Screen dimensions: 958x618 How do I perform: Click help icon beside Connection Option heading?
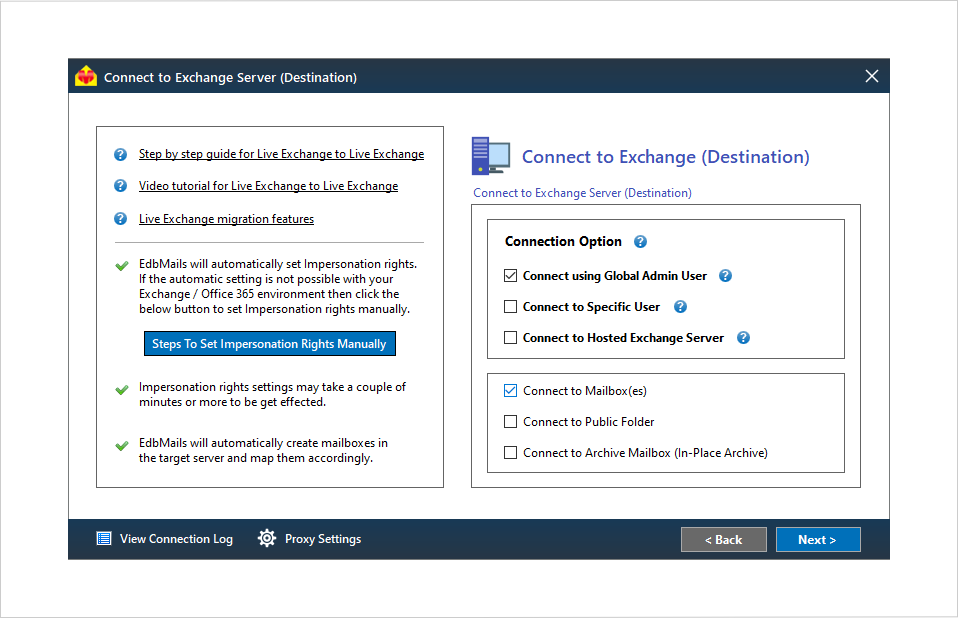coord(641,242)
